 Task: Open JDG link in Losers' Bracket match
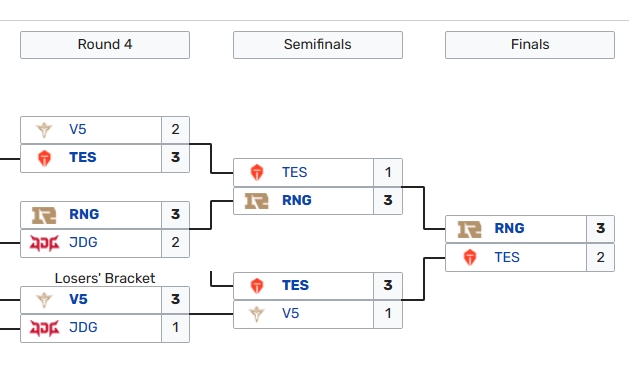pos(83,327)
